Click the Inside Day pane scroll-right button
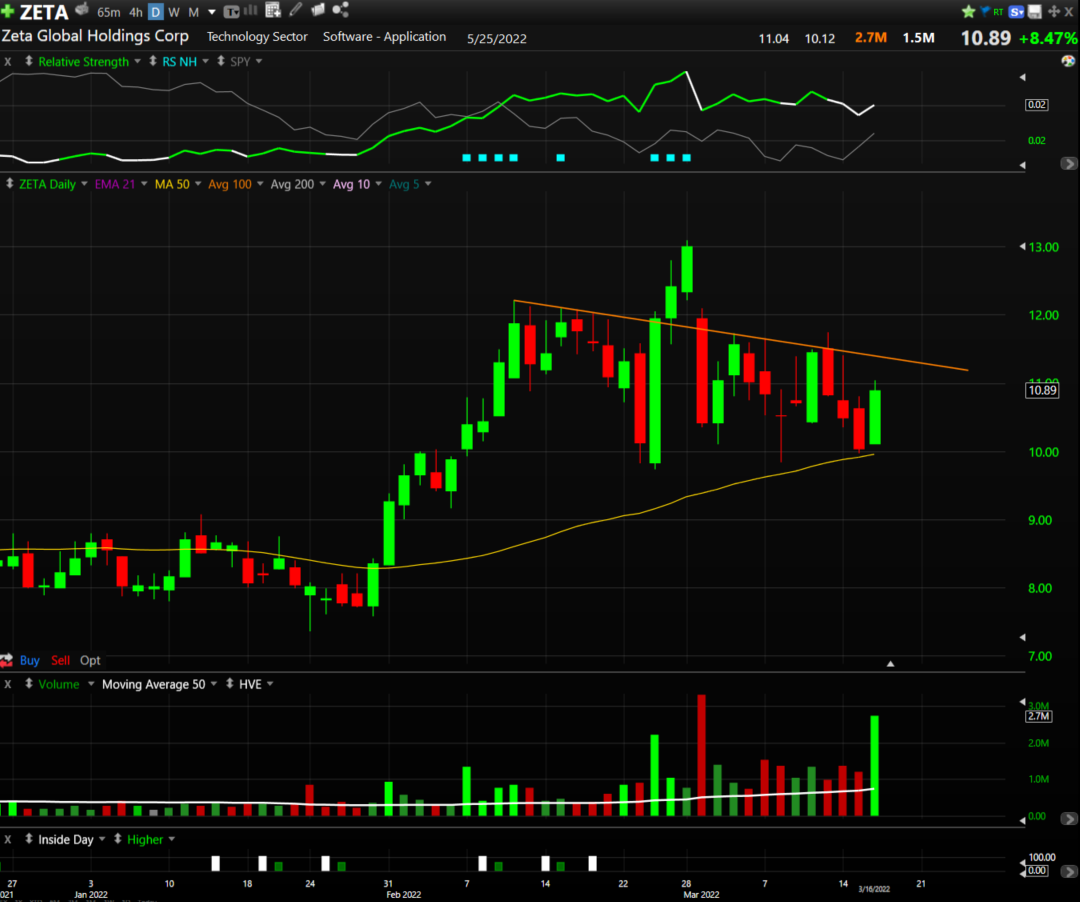 click(x=1068, y=872)
